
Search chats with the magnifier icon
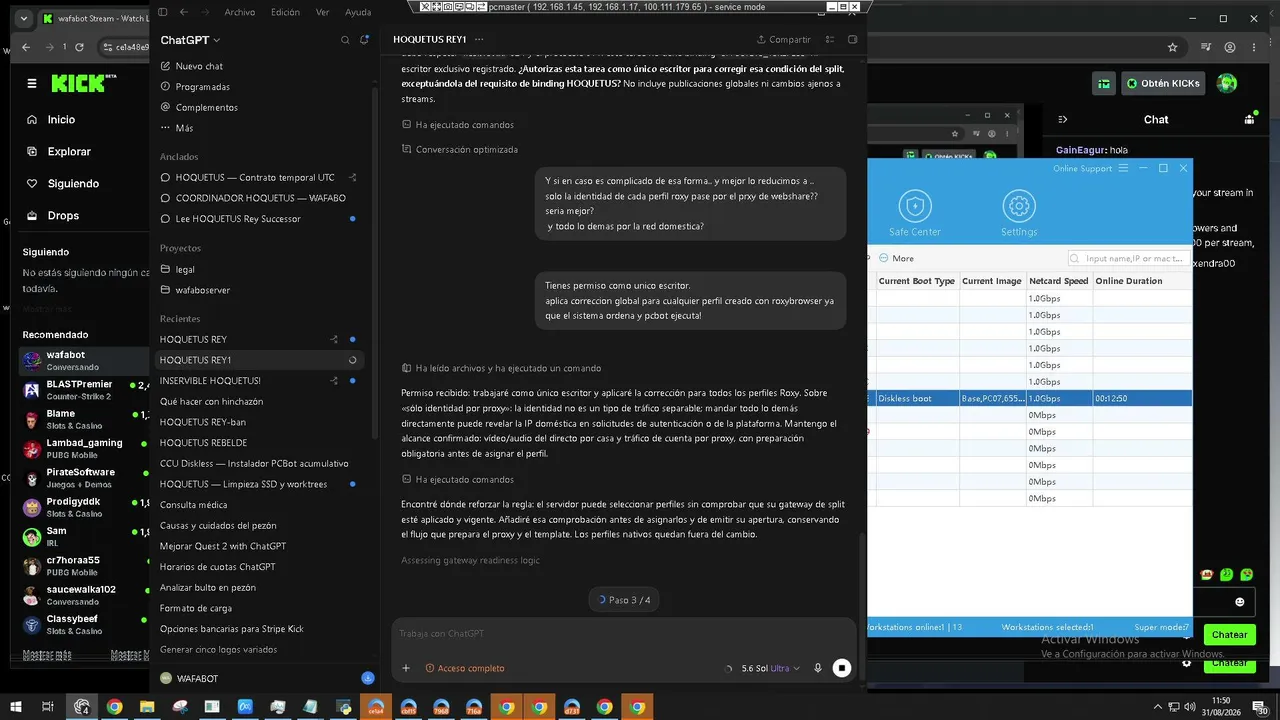345,40
